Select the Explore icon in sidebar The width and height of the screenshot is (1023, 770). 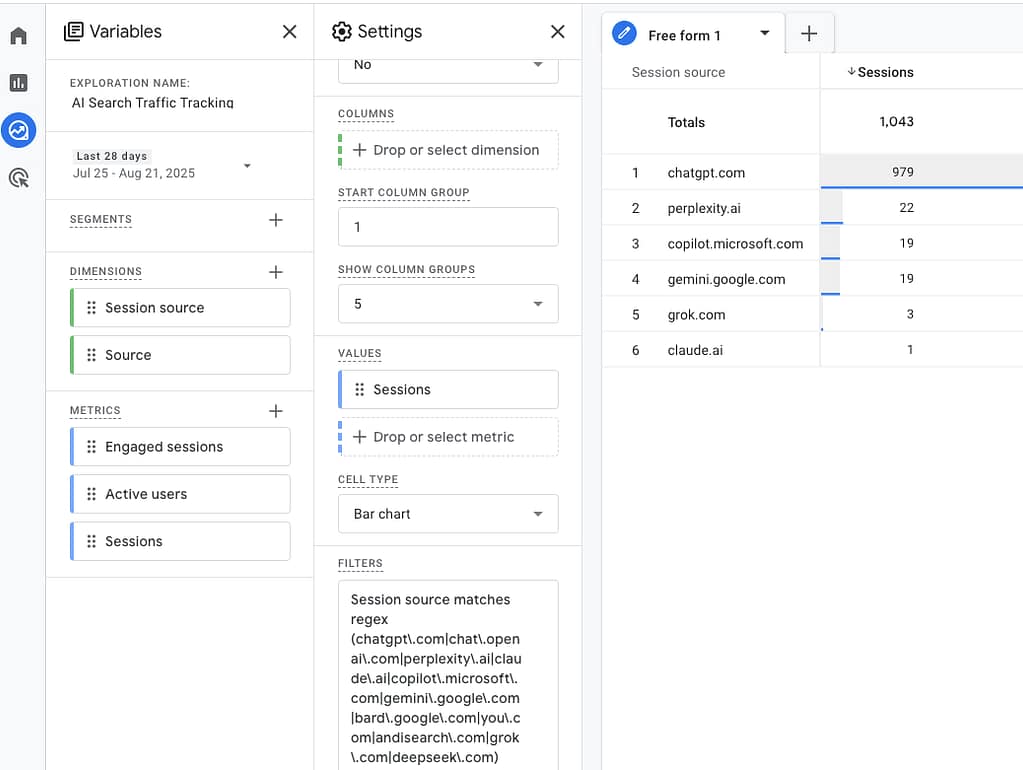pyautogui.click(x=18, y=131)
